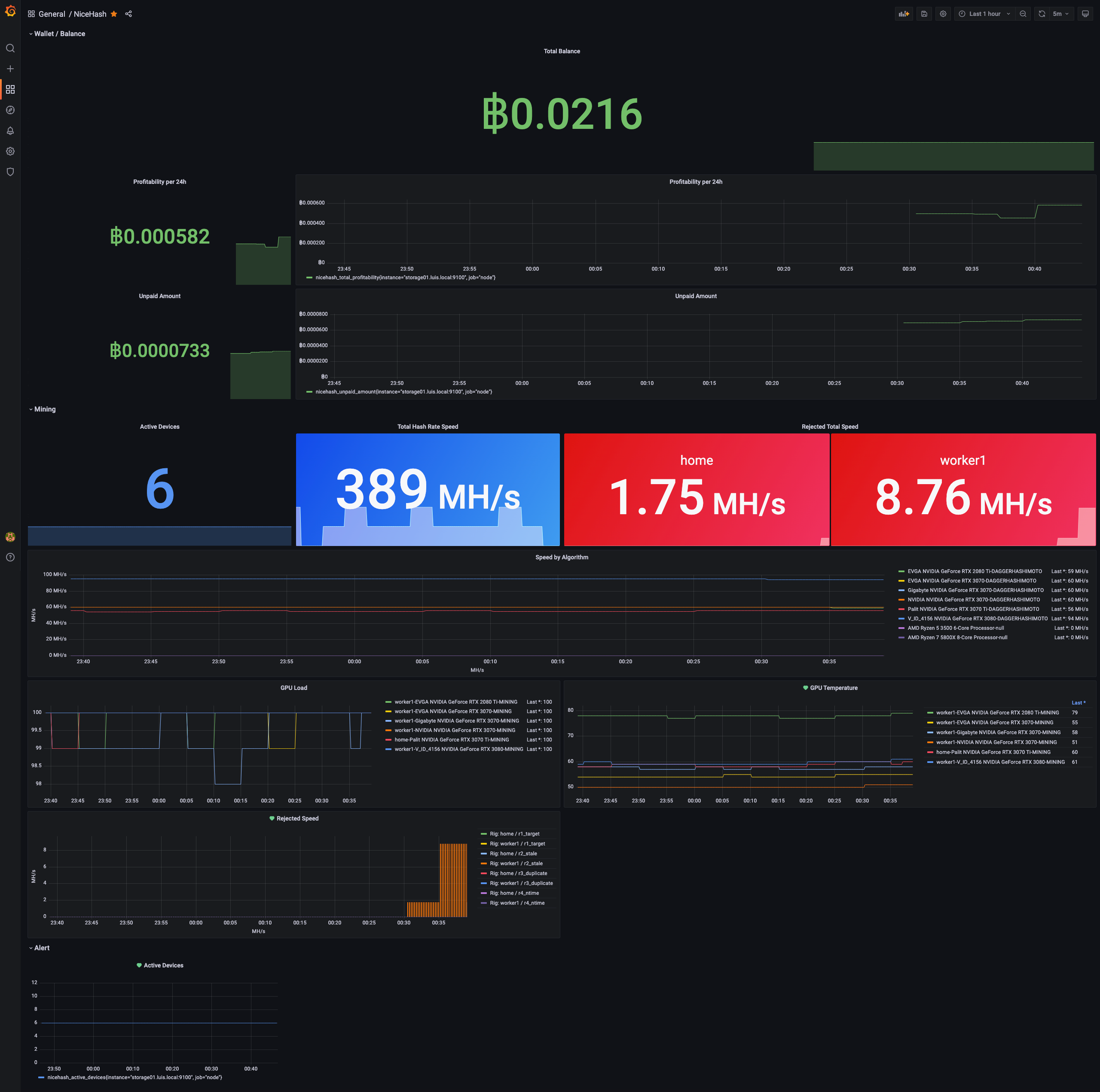
Task: Select the Dashboards icon in sidebar
Action: tap(10, 89)
